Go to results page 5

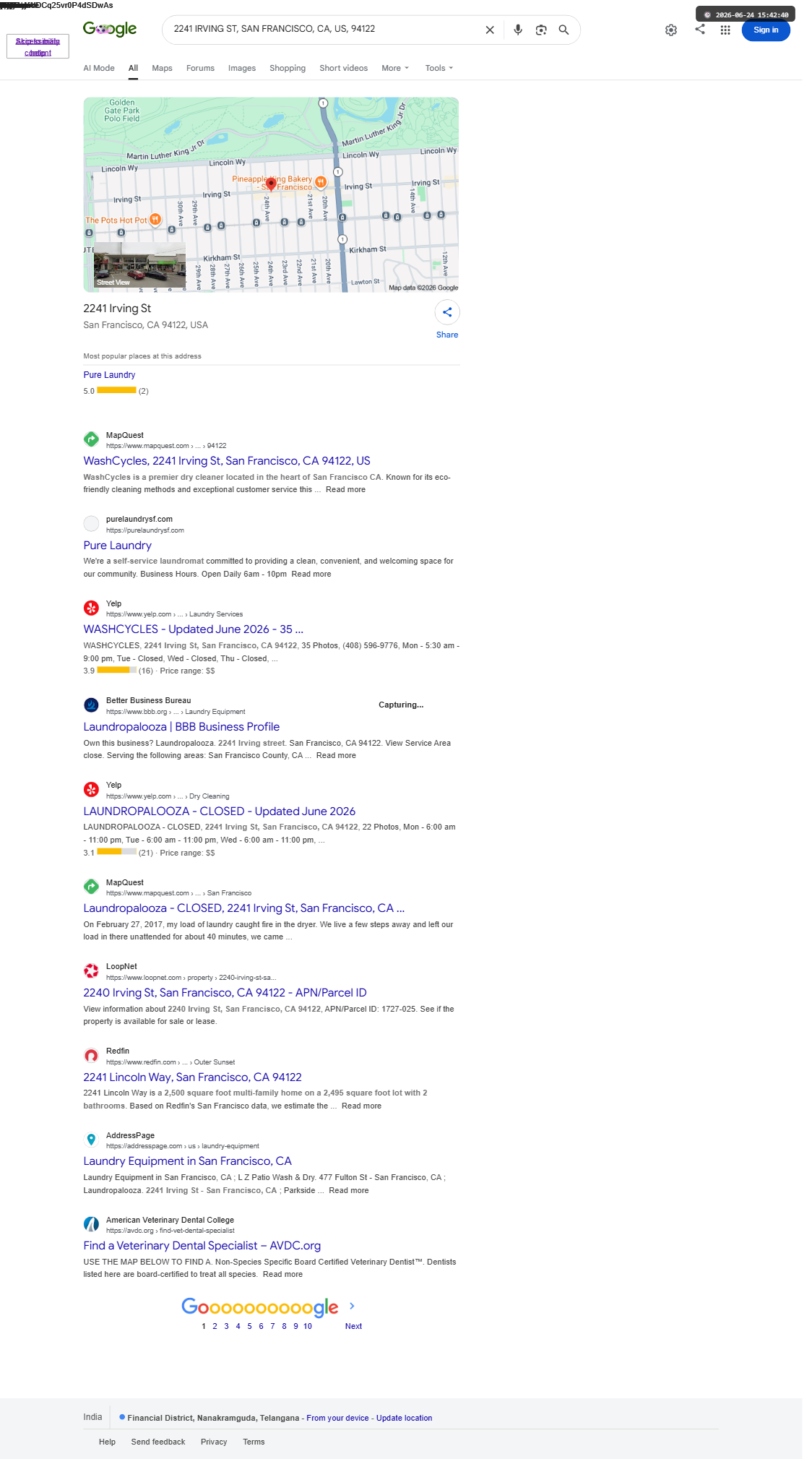coord(249,1326)
